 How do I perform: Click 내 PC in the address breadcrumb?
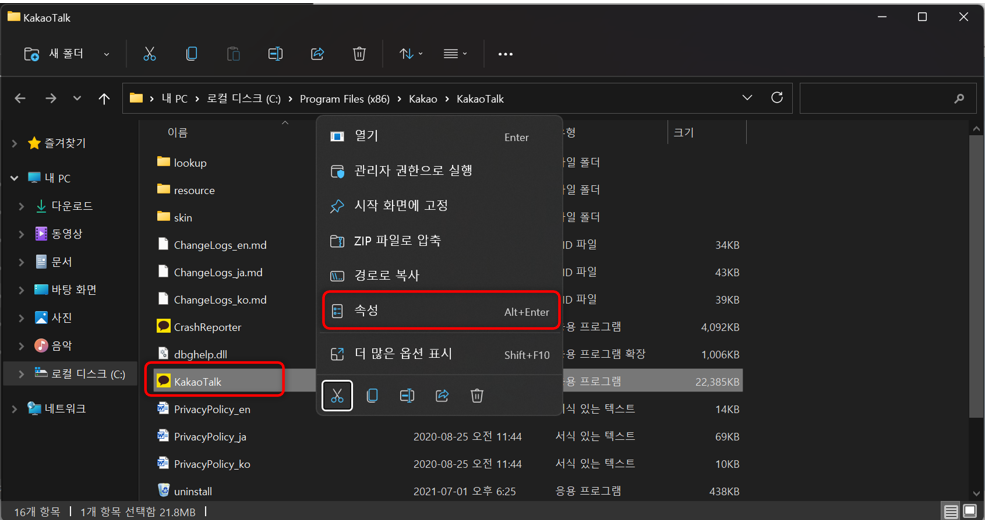pyautogui.click(x=174, y=99)
